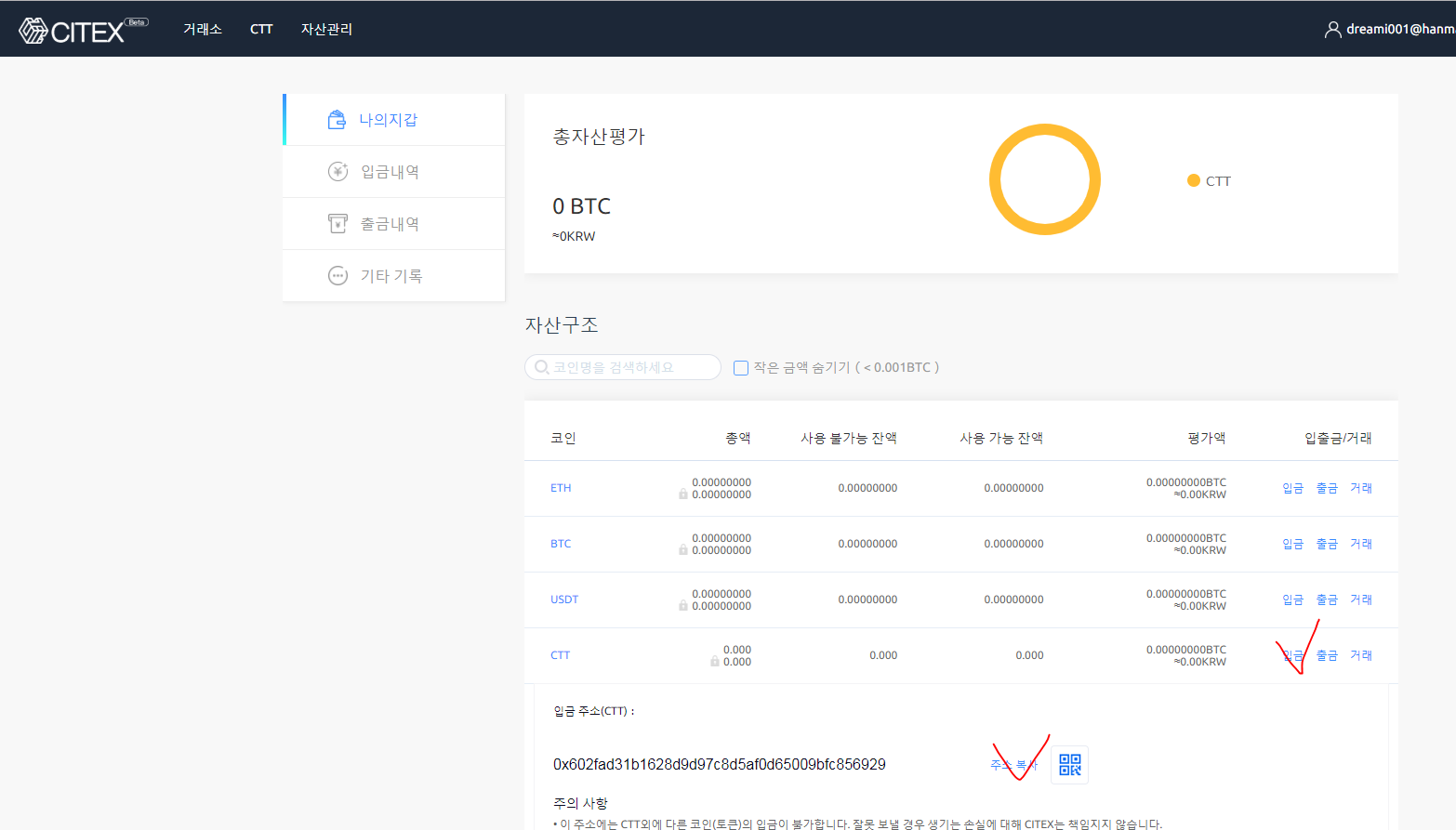Click the orange asset donut chart

[1045, 179]
